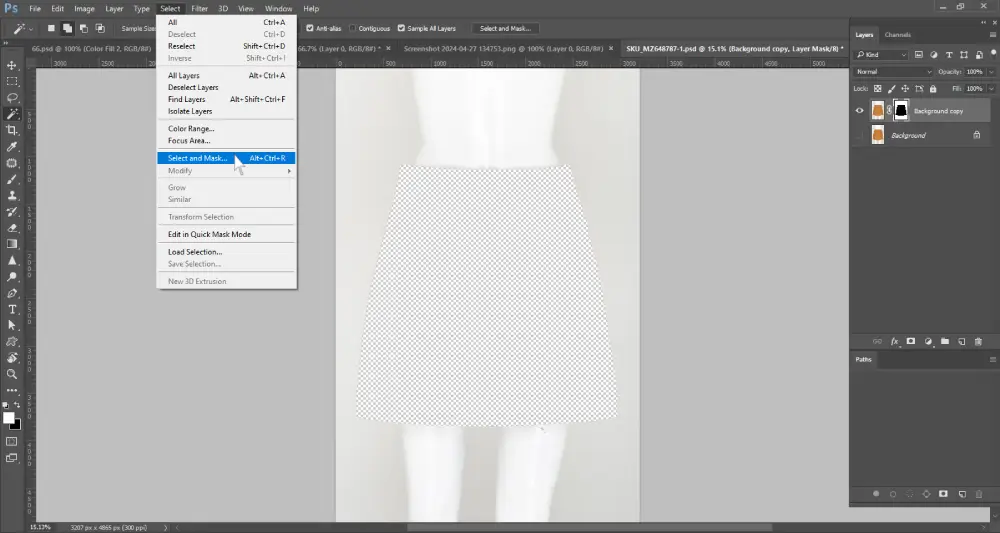Open the Filter menu
Image resolution: width=1000 pixels, height=533 pixels.
200,9
